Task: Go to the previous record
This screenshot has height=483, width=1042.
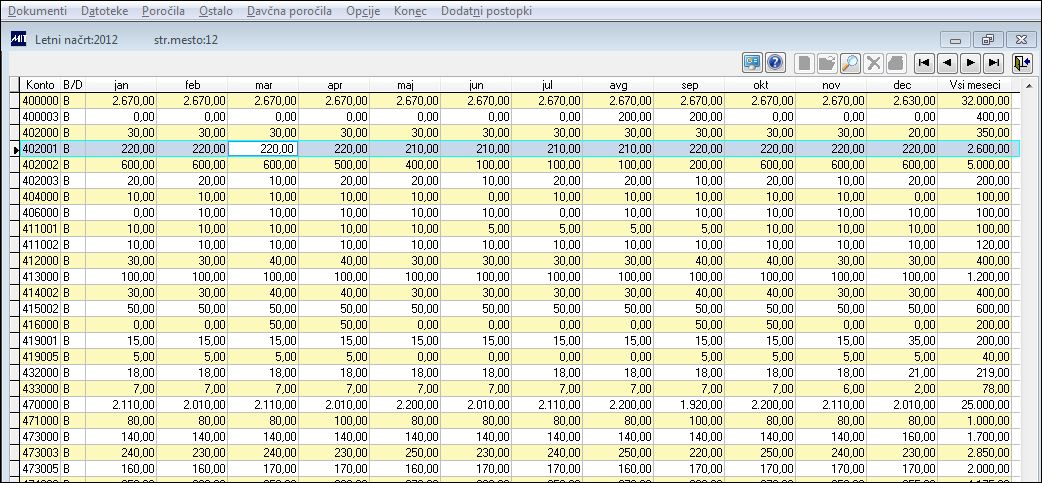Action: tap(947, 63)
